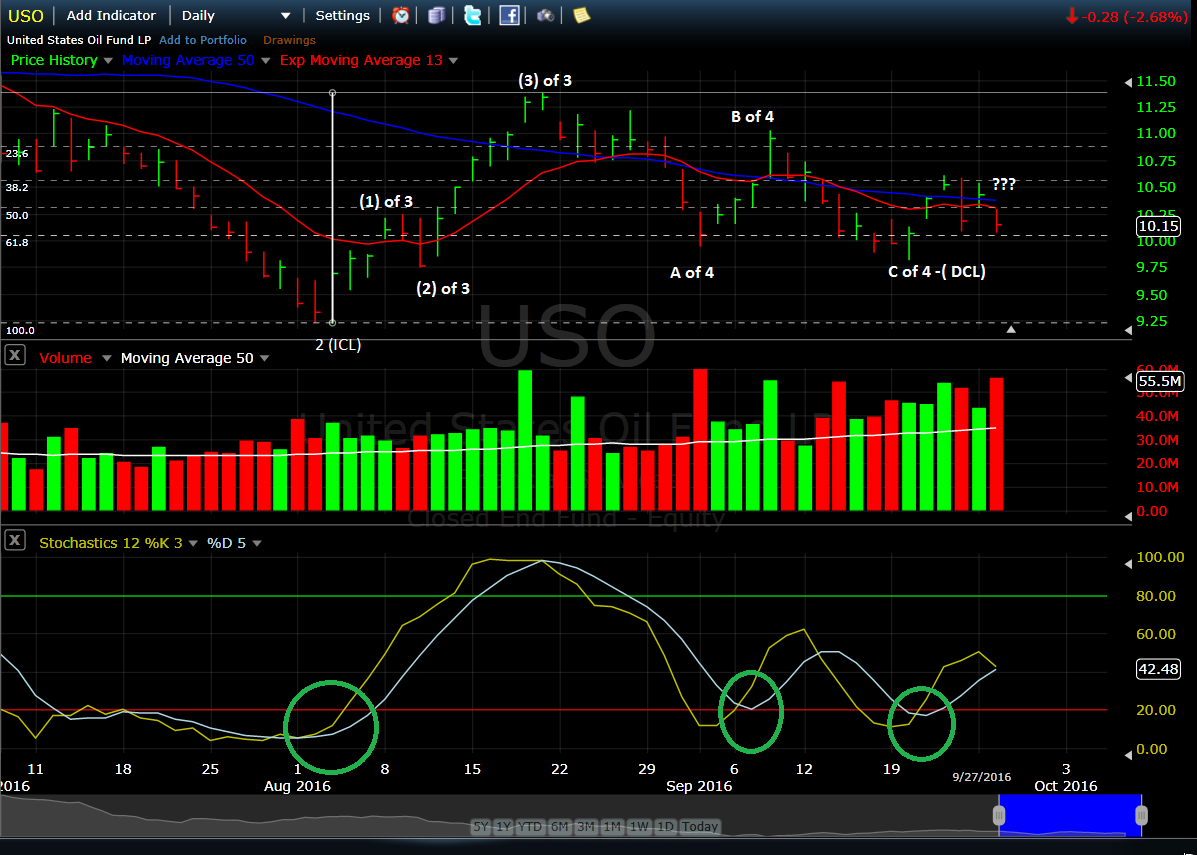
Task: Open the Price History dropdown arrow
Action: coord(107,61)
